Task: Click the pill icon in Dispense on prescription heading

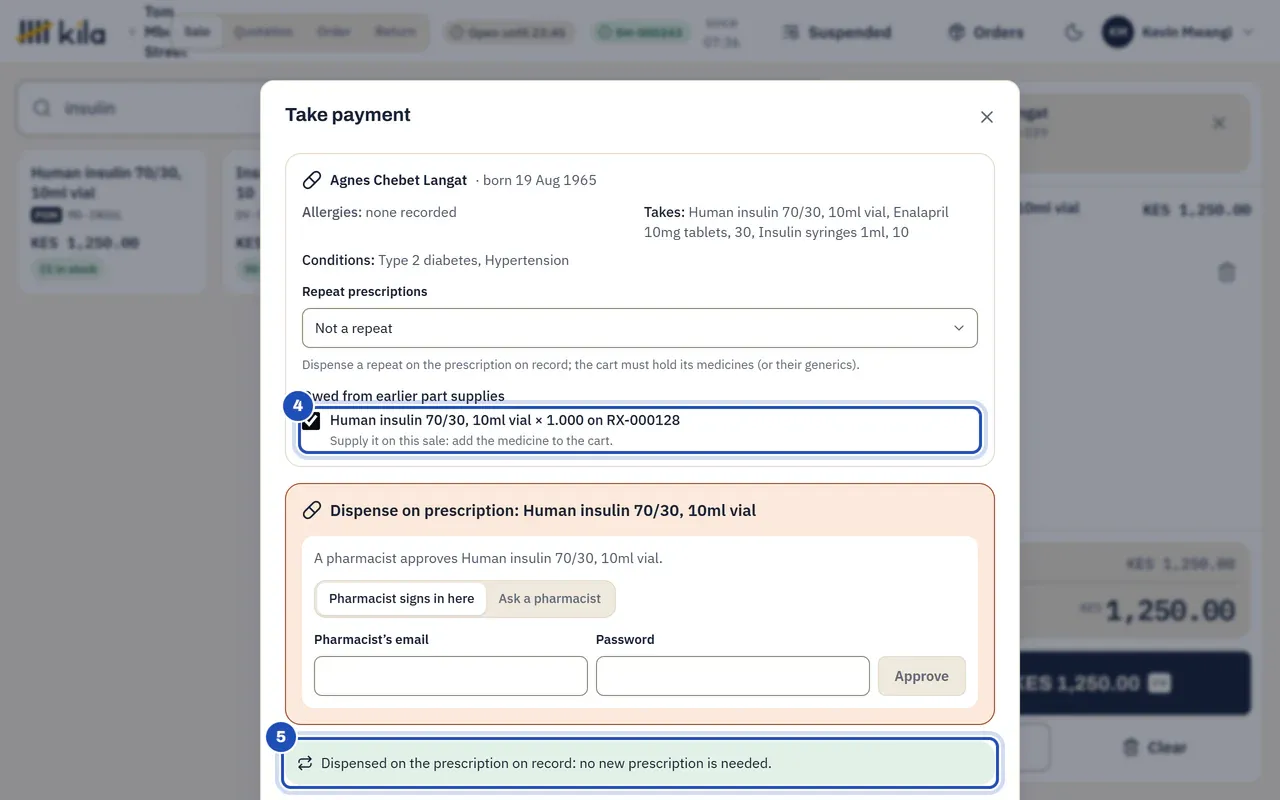Action: [x=312, y=510]
